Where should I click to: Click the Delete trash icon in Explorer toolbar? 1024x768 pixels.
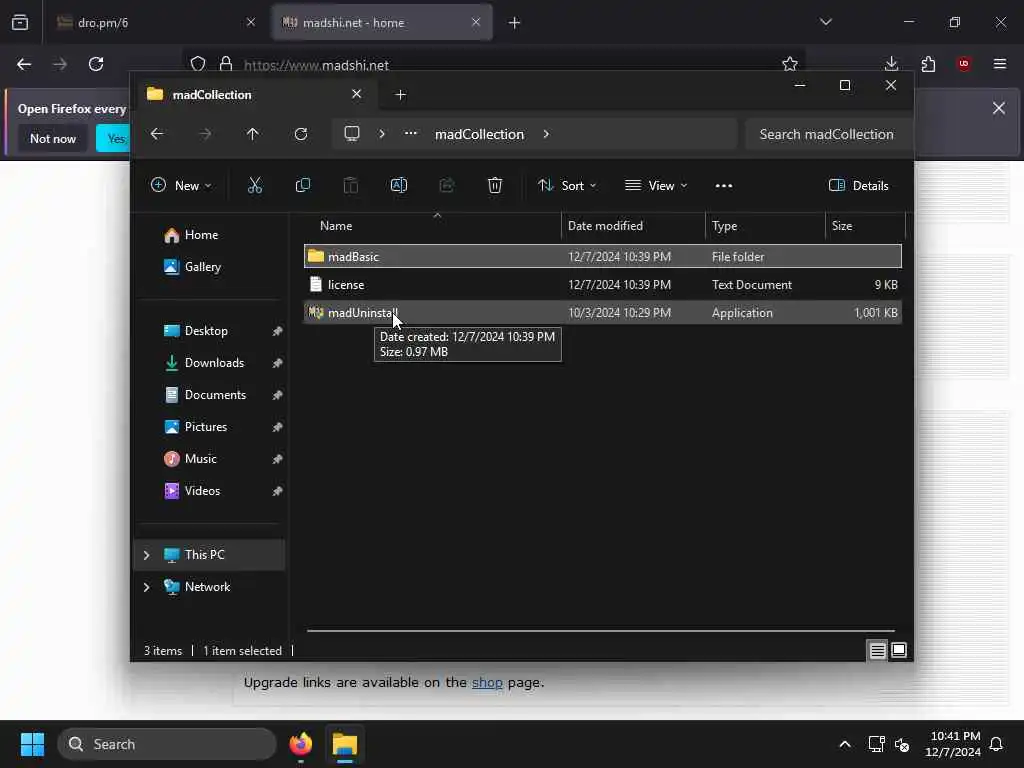495,185
